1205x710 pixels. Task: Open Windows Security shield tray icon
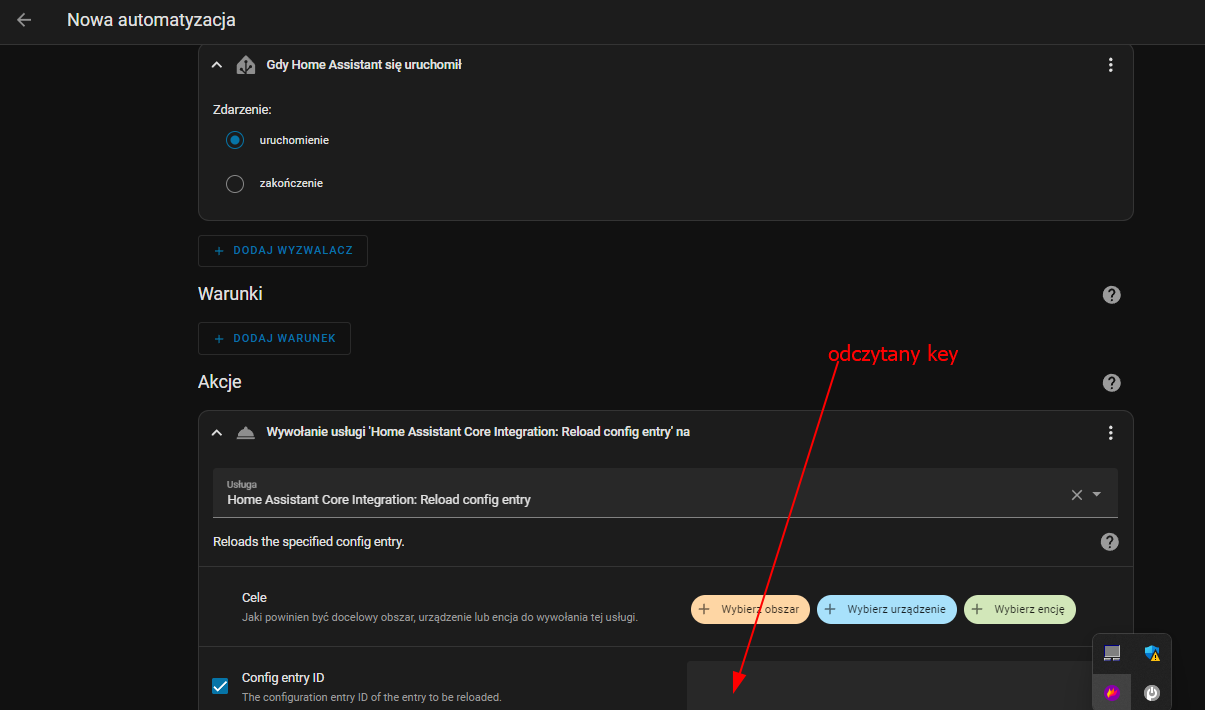click(x=1152, y=654)
